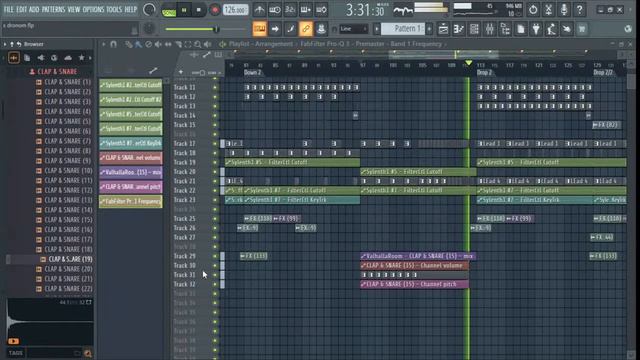Click the arrow left of Pattern 1
The image size is (640, 360).
point(377,29)
